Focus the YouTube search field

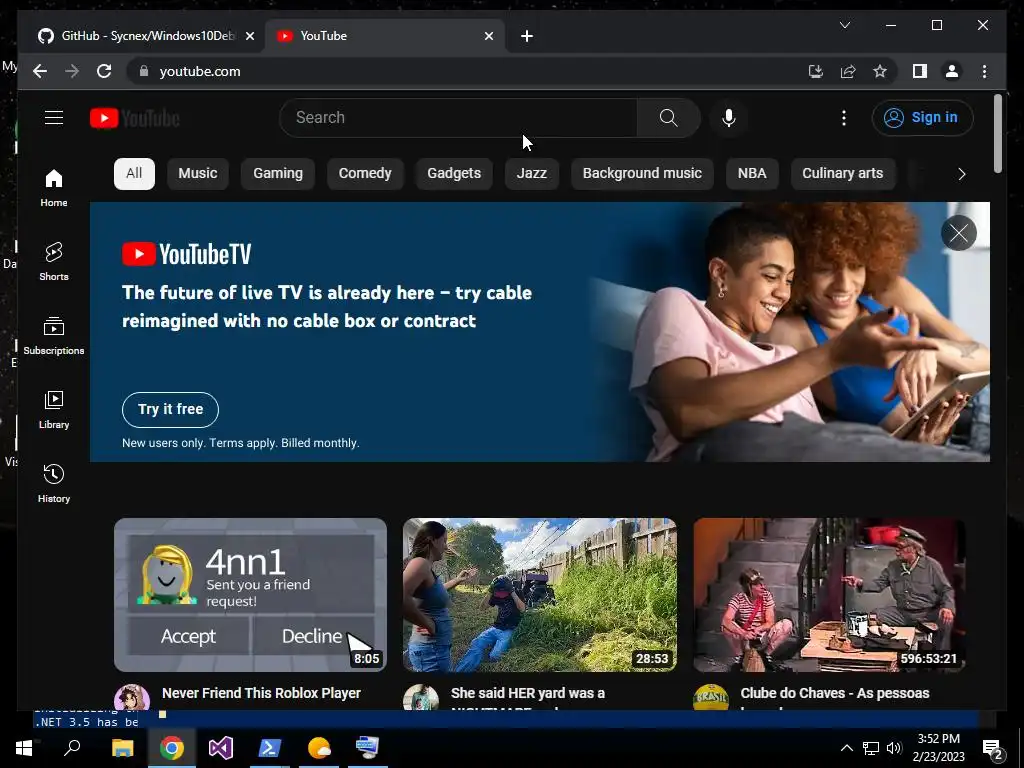tap(458, 118)
